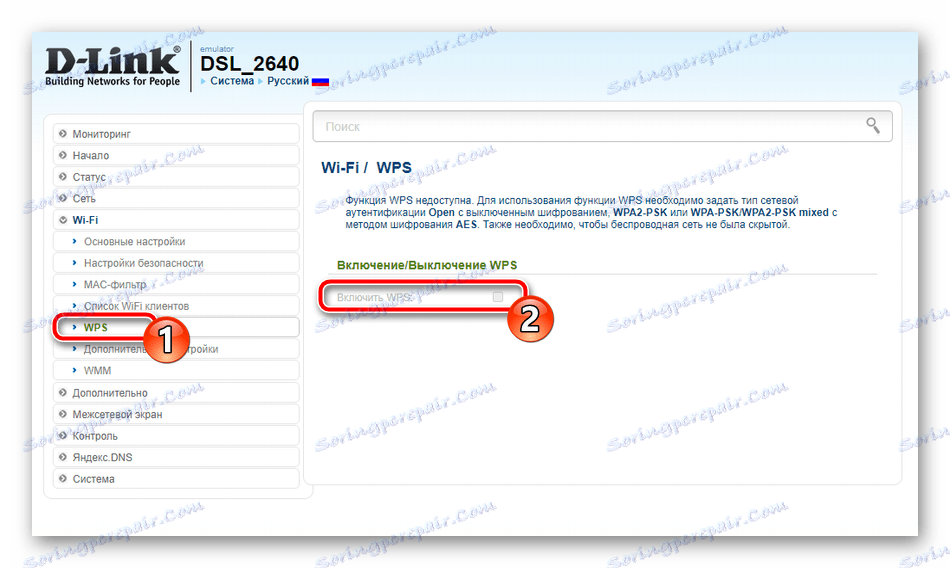Click the Включение/Выключение WPS section heading
950x568 pixels.
pyautogui.click(x=427, y=265)
